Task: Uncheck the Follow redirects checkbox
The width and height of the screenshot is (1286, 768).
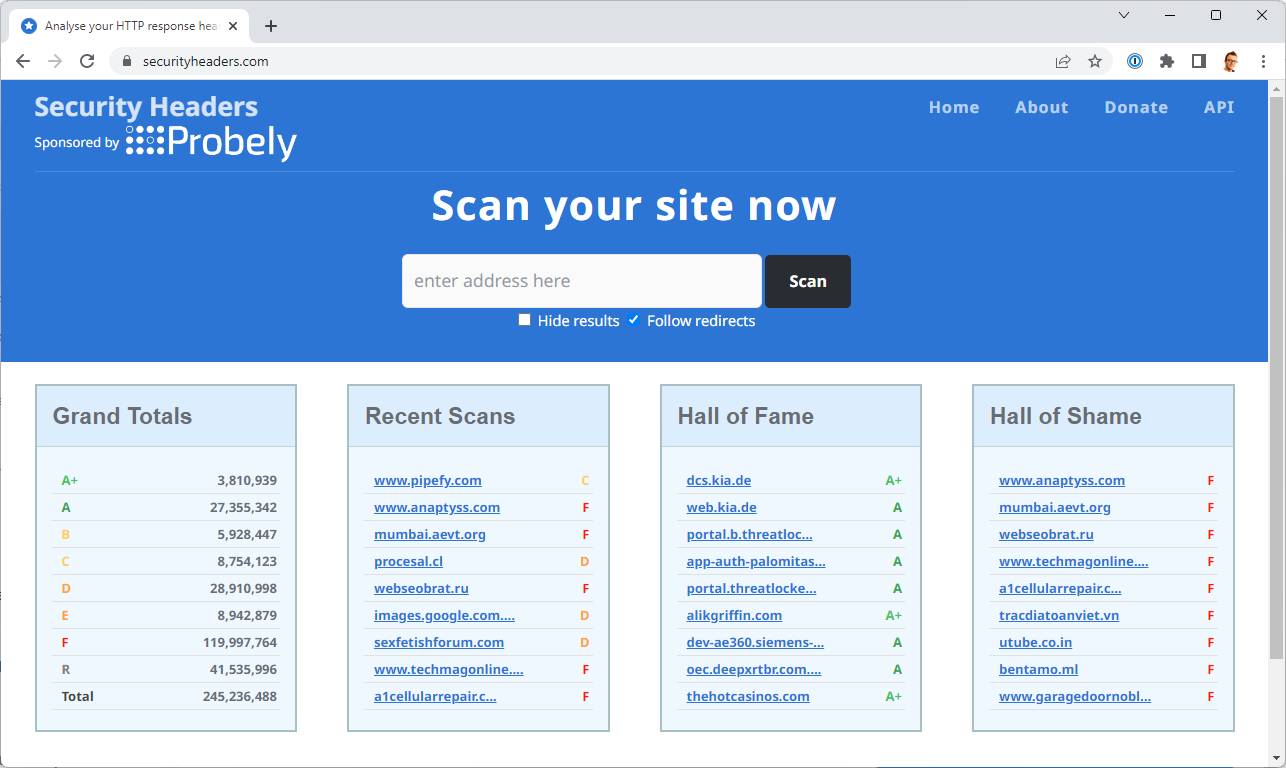Action: click(633, 320)
